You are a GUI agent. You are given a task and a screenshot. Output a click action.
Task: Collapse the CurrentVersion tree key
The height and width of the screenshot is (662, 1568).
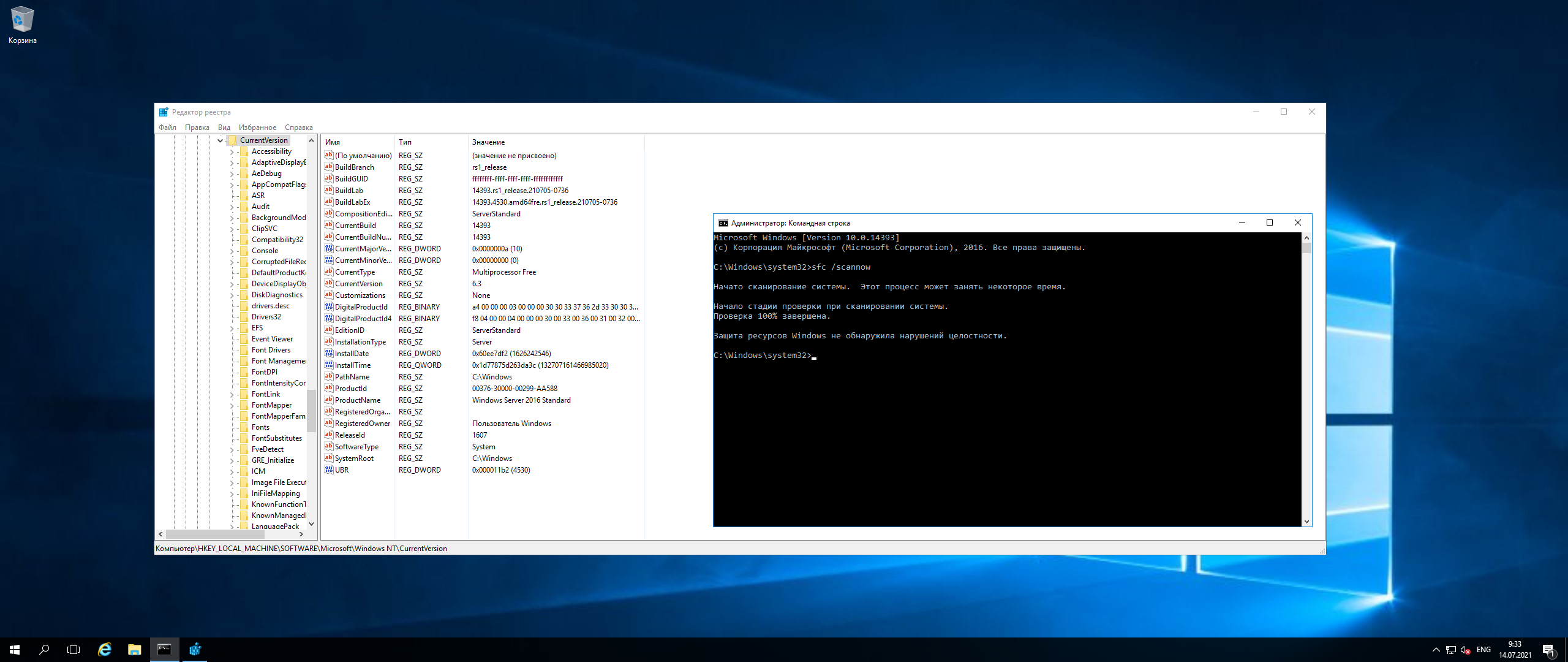coord(221,140)
